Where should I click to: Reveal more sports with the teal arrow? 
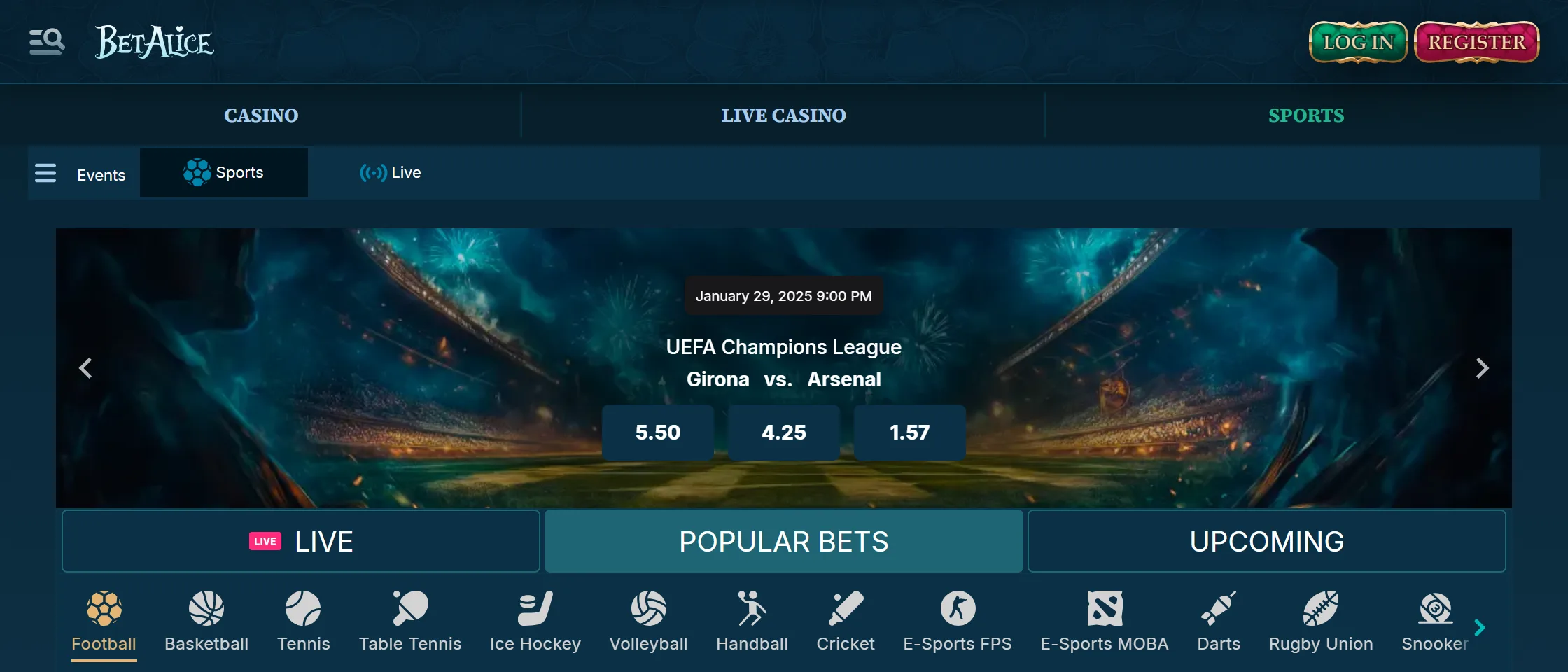[x=1479, y=627]
